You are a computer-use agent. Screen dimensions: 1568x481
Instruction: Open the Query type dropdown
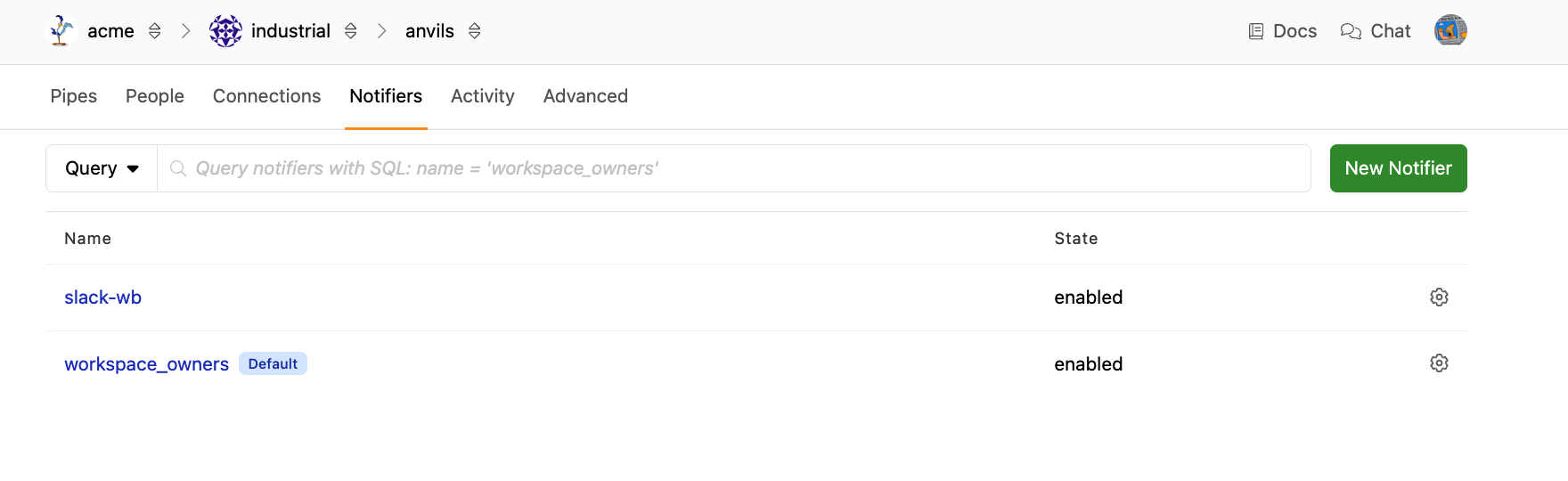click(102, 168)
